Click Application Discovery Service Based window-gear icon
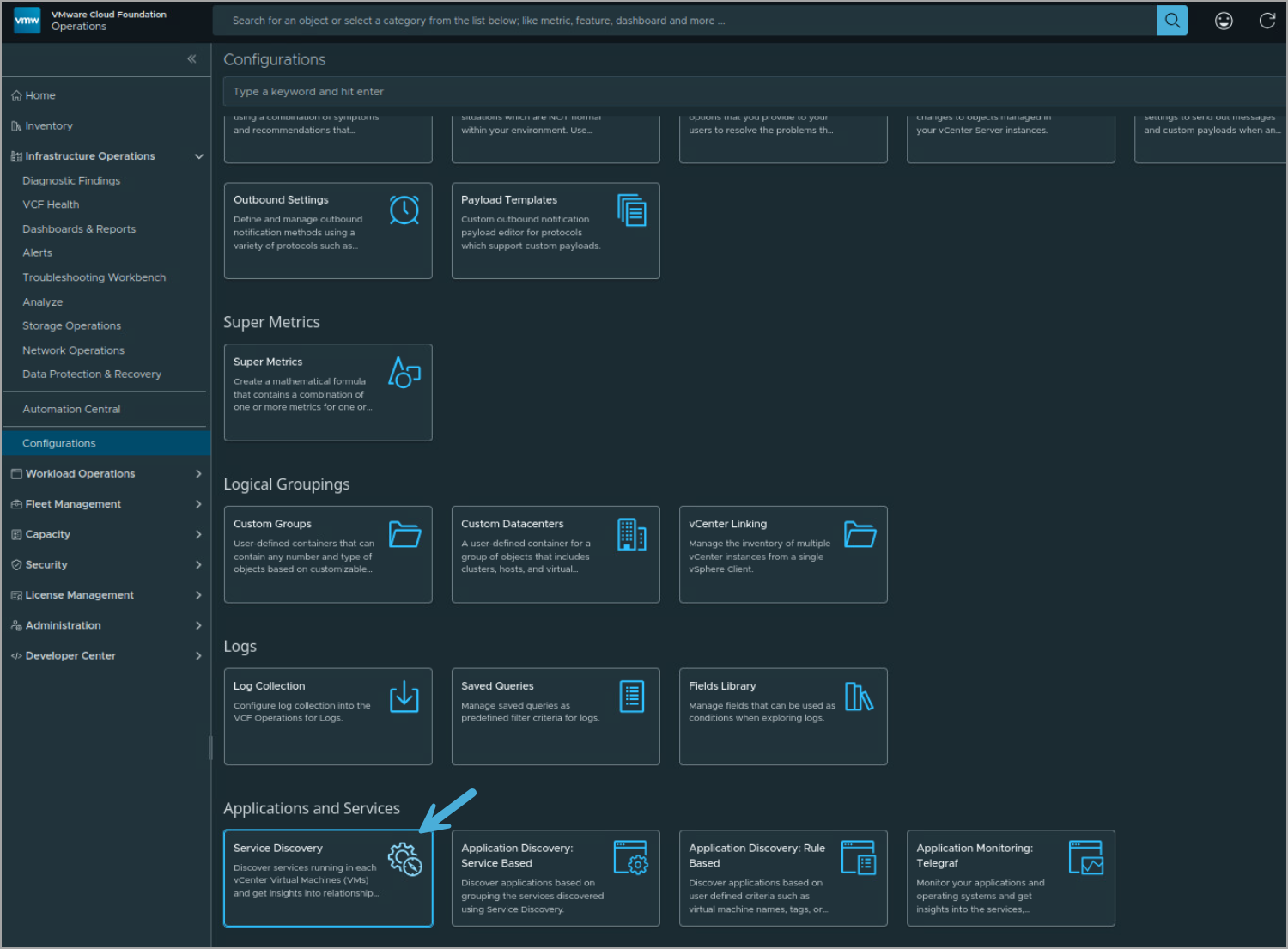The height and width of the screenshot is (949, 1288). [x=632, y=857]
